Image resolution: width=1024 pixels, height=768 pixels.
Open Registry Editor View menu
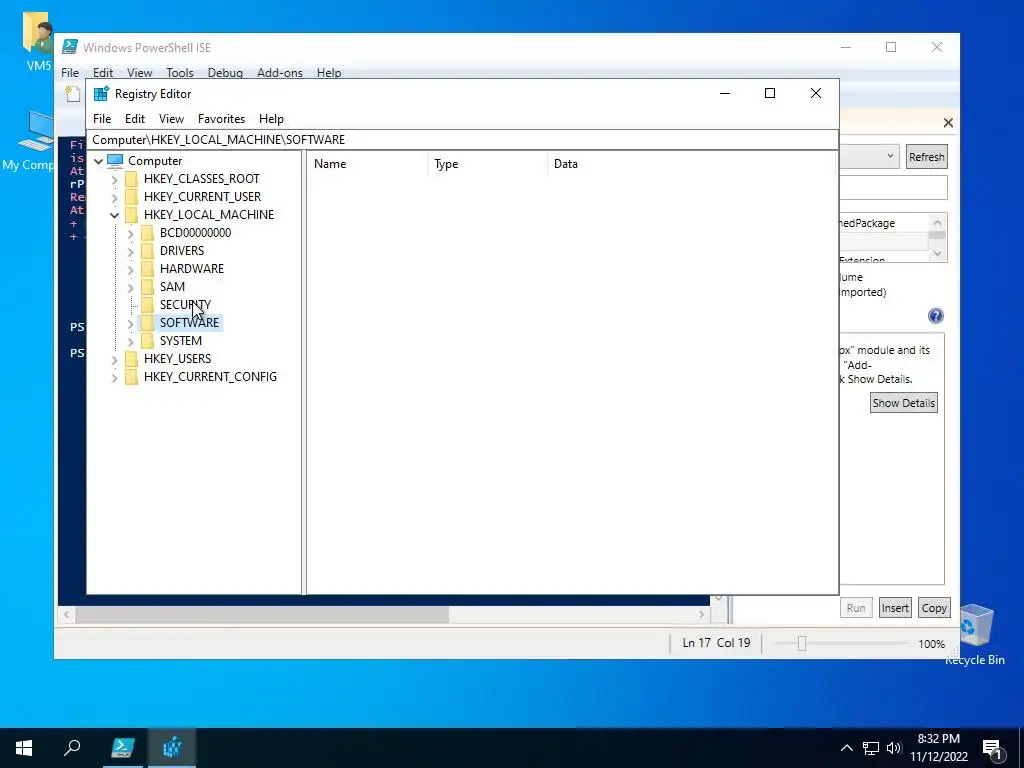click(171, 119)
